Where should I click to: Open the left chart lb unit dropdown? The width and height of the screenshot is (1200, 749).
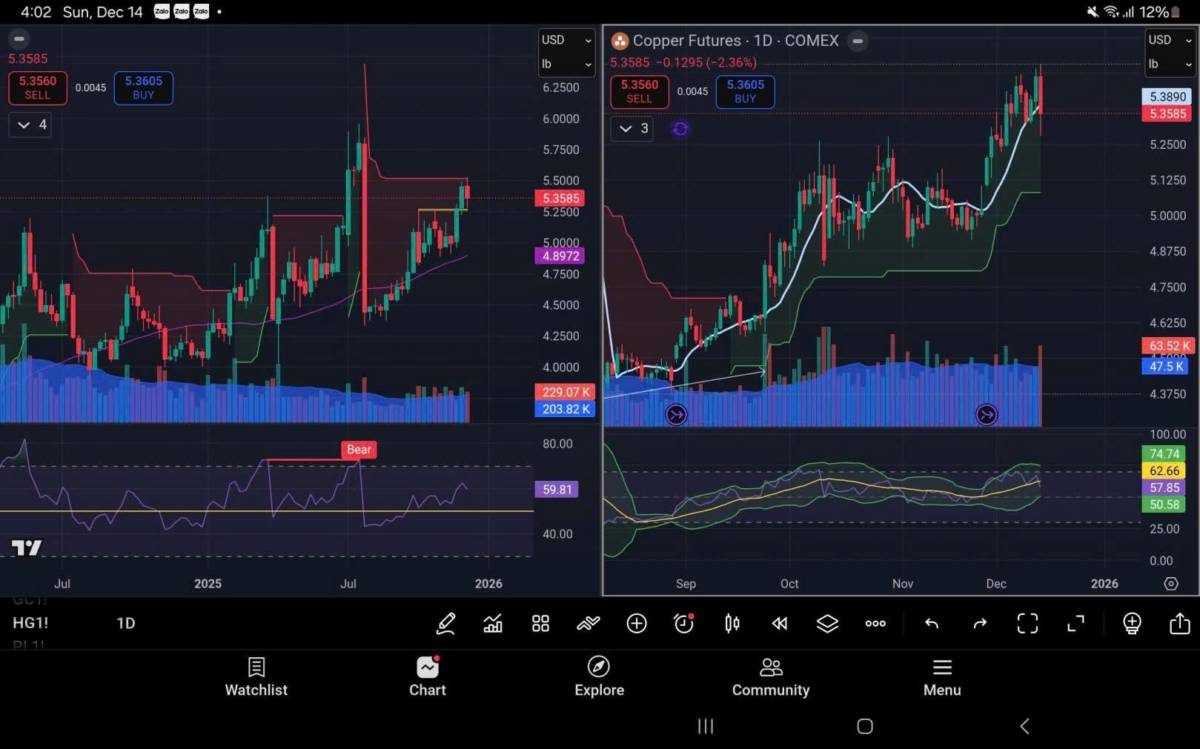(x=566, y=64)
